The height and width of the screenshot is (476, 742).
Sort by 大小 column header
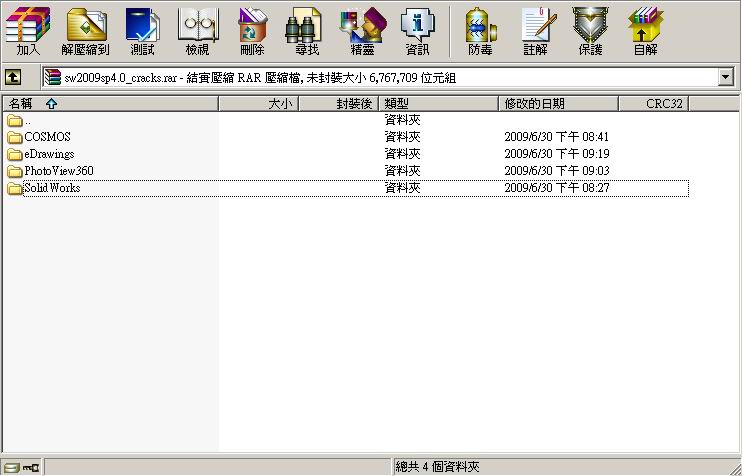tap(258, 104)
